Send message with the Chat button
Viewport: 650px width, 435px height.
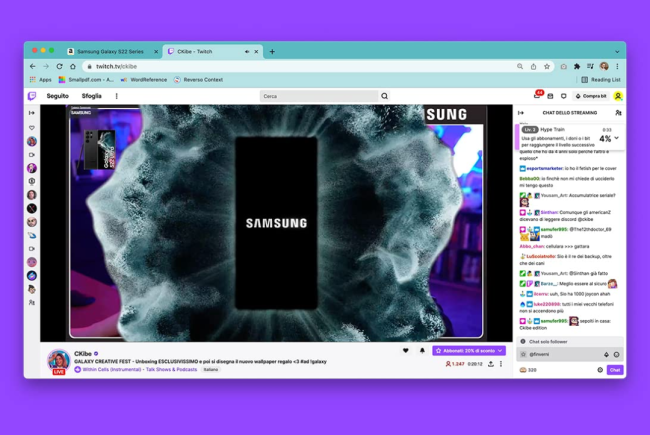(615, 370)
